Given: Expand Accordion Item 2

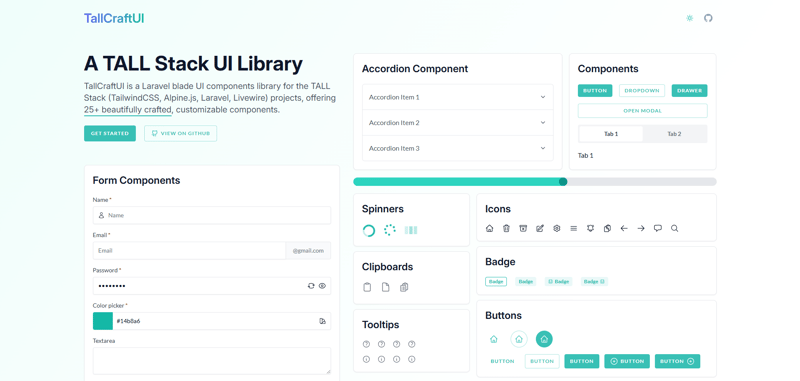Looking at the screenshot, I should pos(458,123).
